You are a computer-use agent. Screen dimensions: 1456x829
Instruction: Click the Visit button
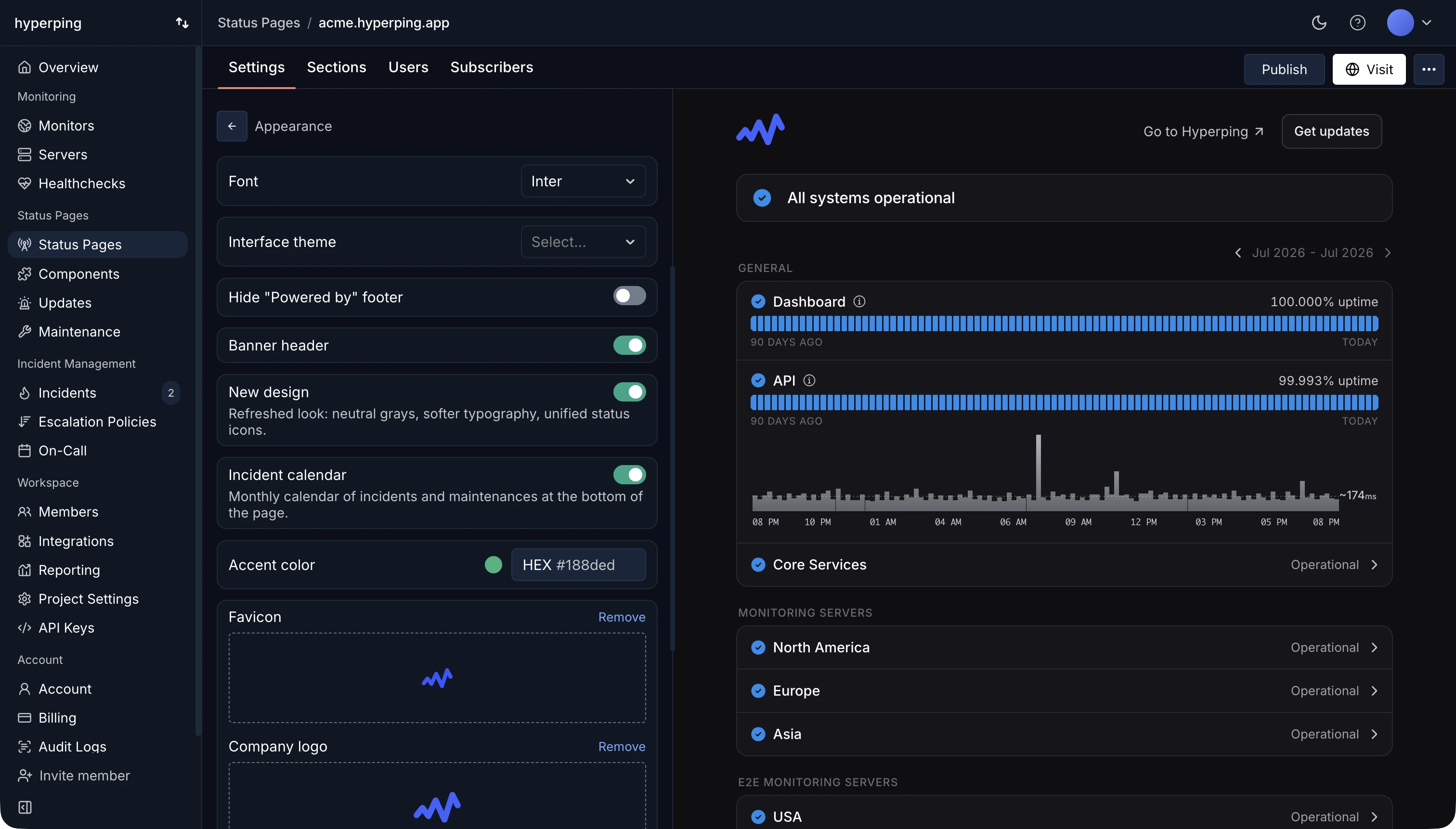1369,69
